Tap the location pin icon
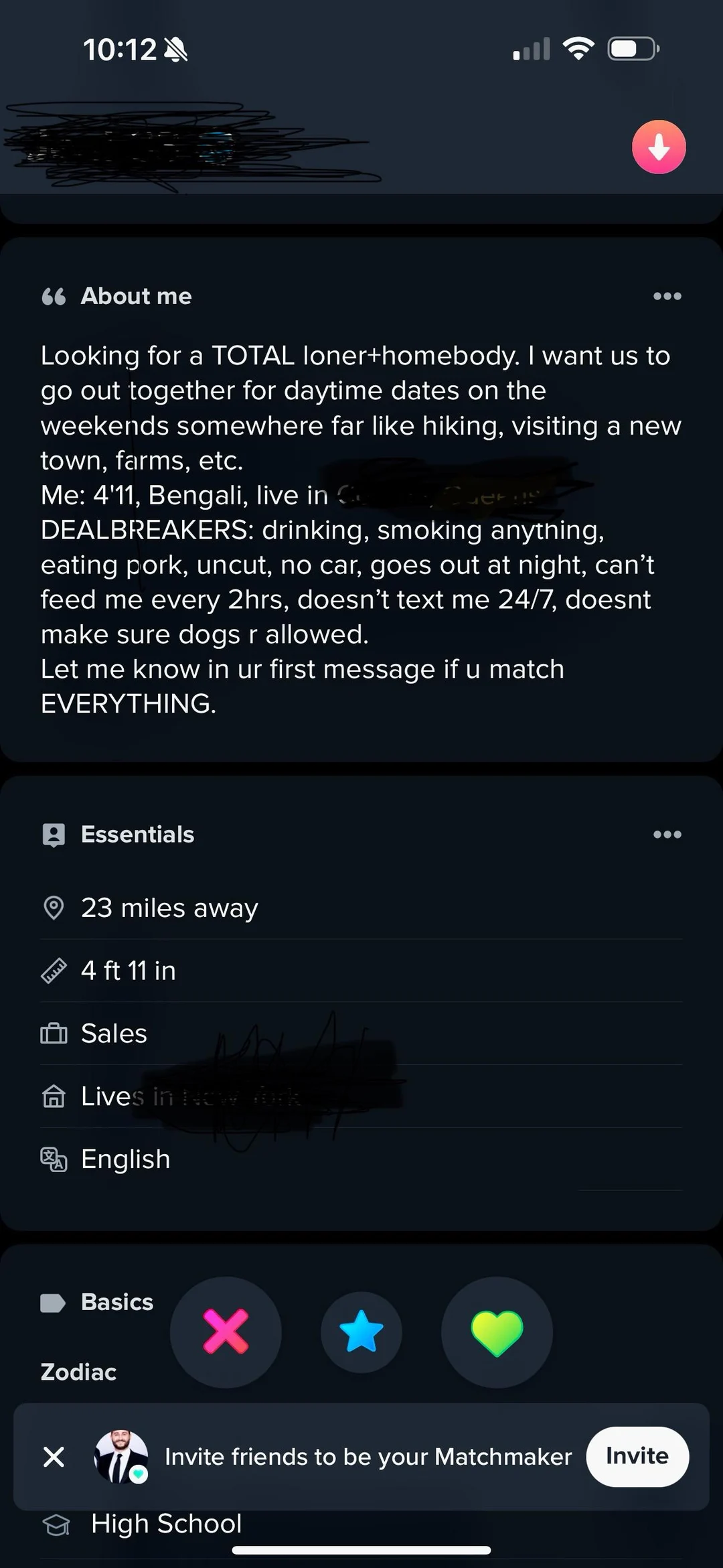 pyautogui.click(x=54, y=908)
